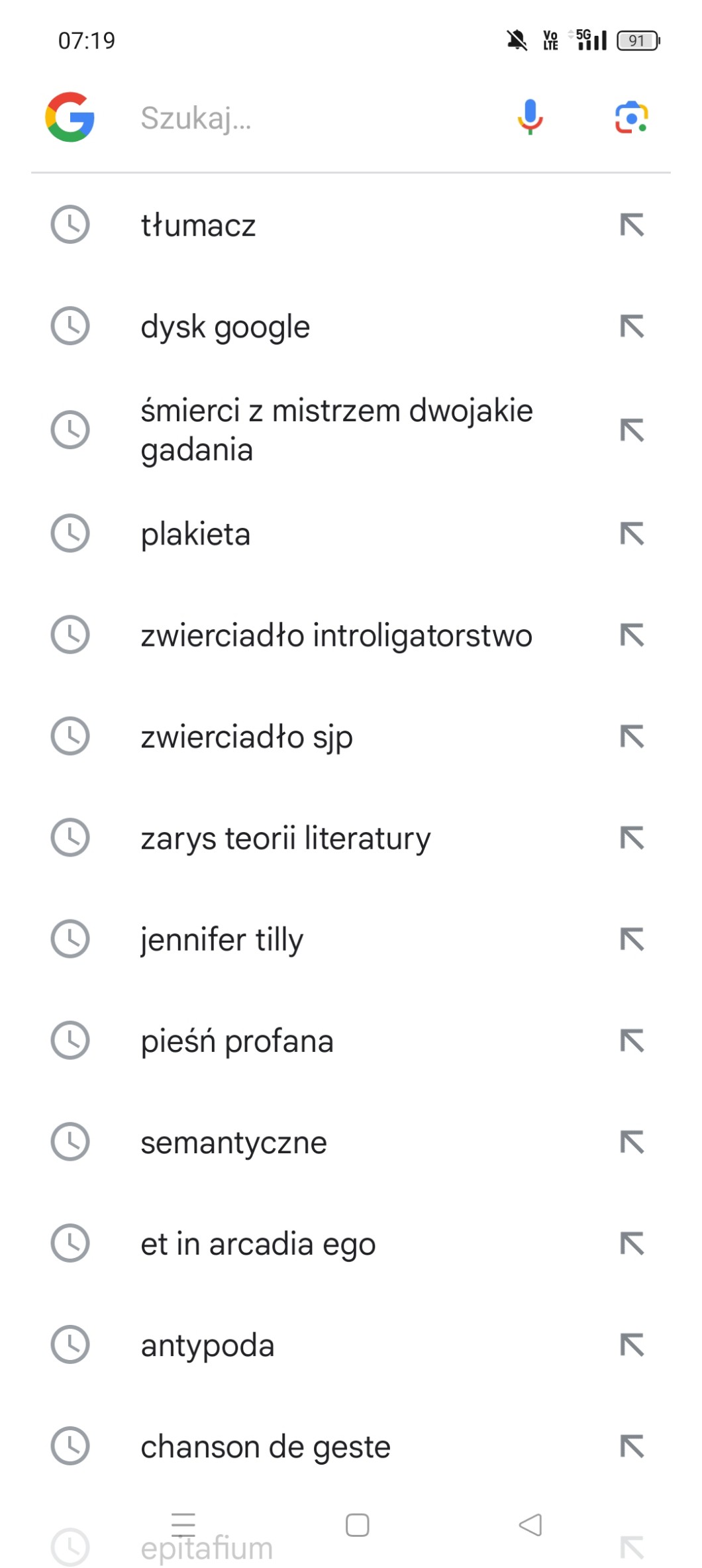Search again for 'pieśń profana'
Image resolution: width=702 pixels, height=1568 pixels.
click(x=237, y=1041)
